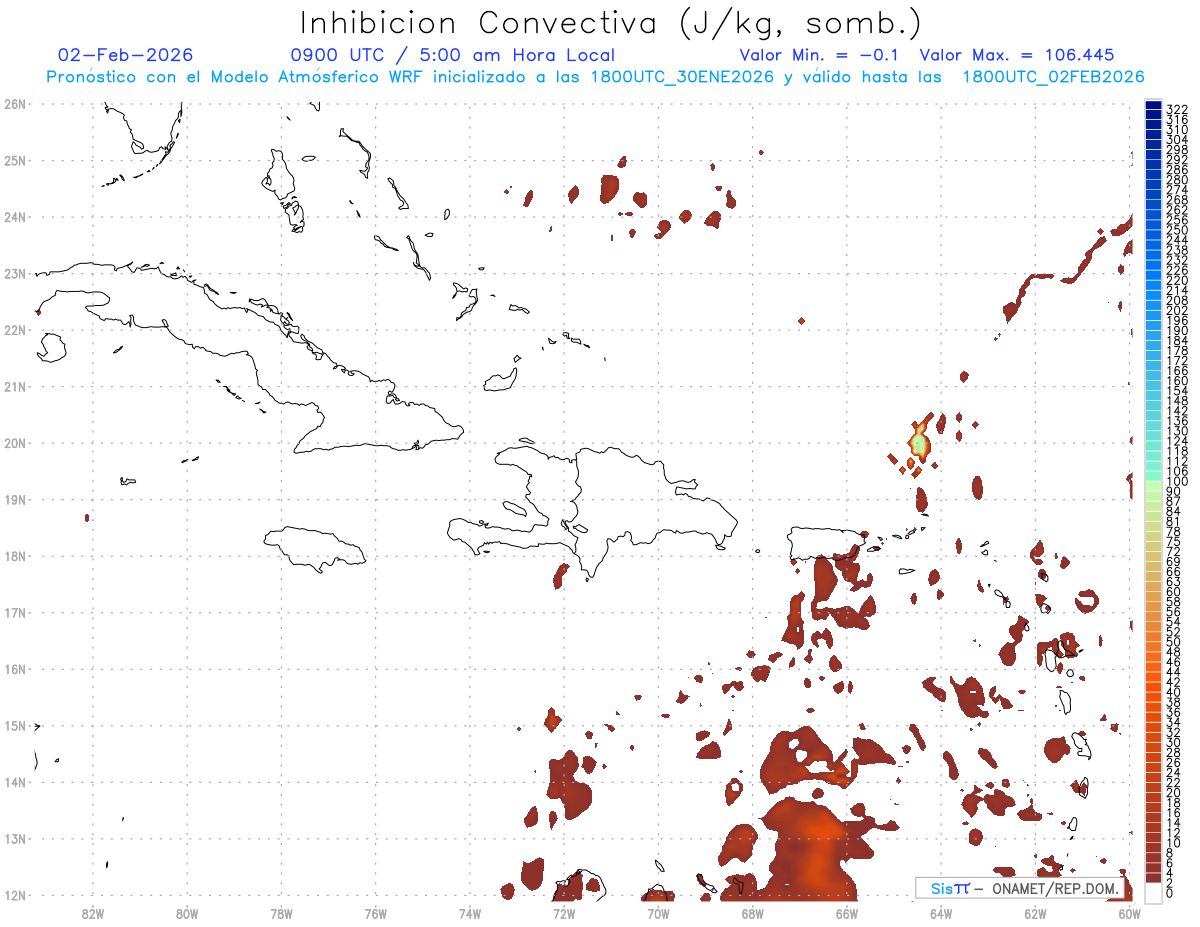Click the "Valor Max. = 106.445" readout

point(1016,55)
